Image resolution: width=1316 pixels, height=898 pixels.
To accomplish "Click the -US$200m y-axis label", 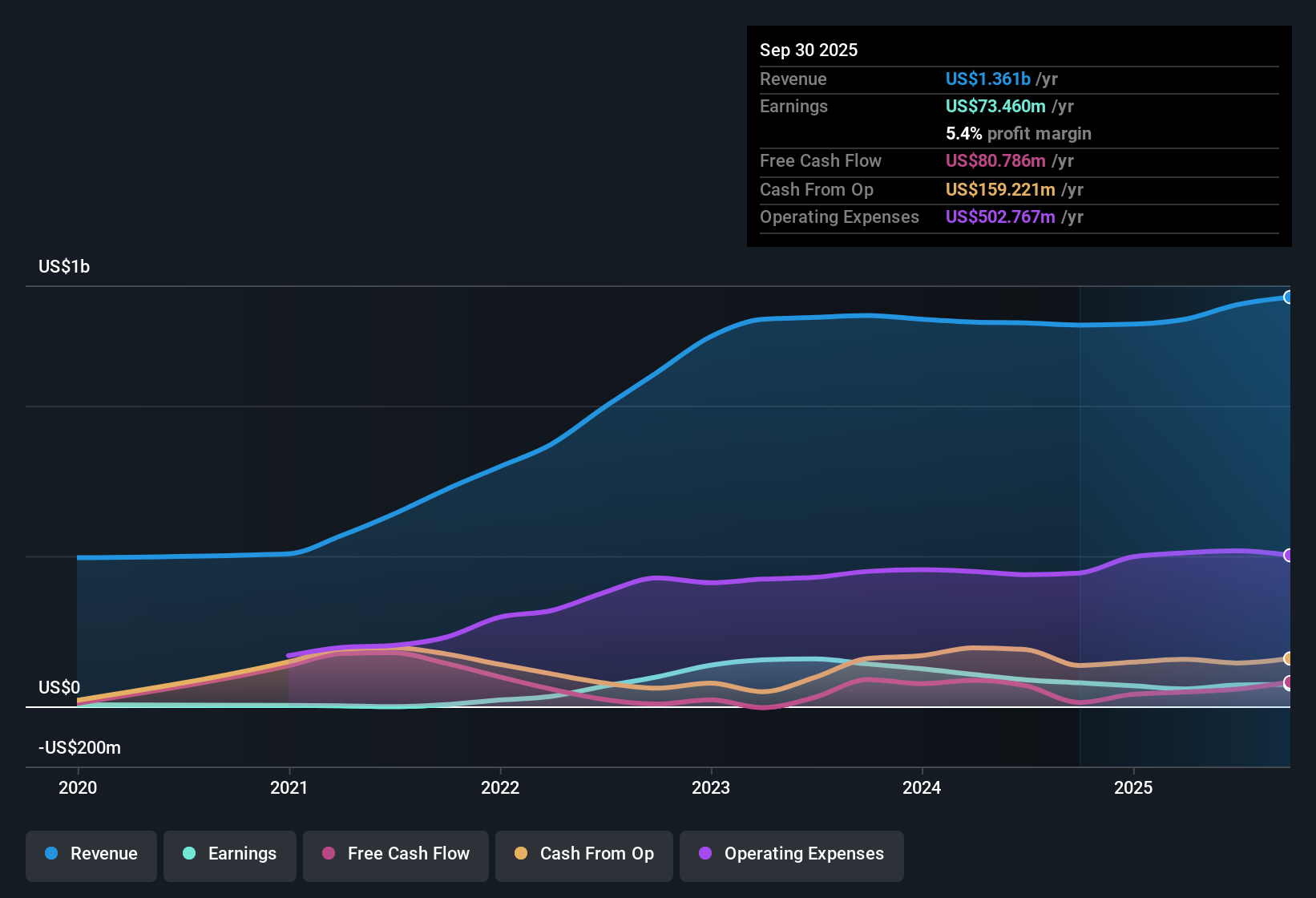I will 79,748.
